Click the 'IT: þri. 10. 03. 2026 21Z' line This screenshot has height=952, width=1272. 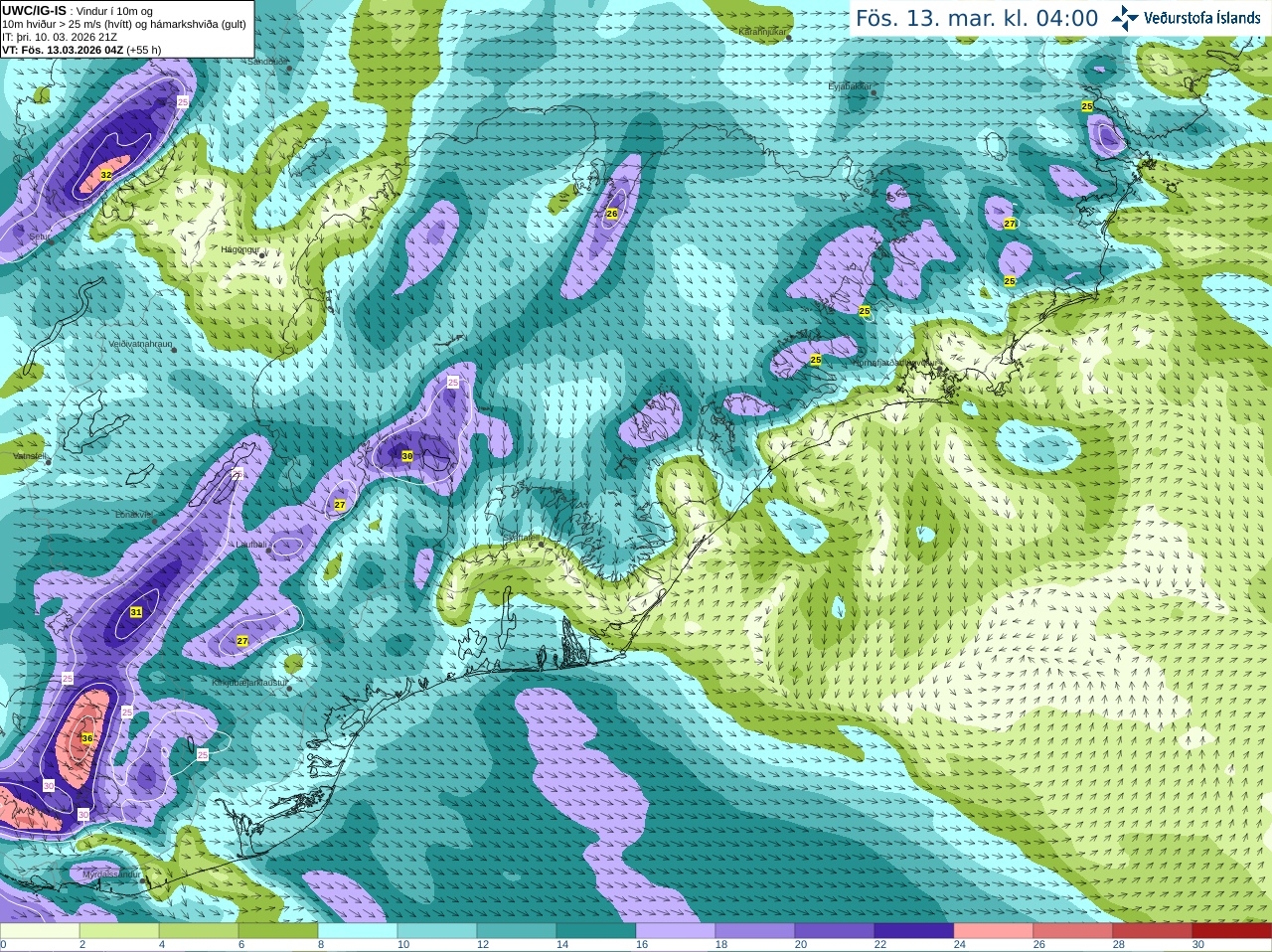point(60,37)
